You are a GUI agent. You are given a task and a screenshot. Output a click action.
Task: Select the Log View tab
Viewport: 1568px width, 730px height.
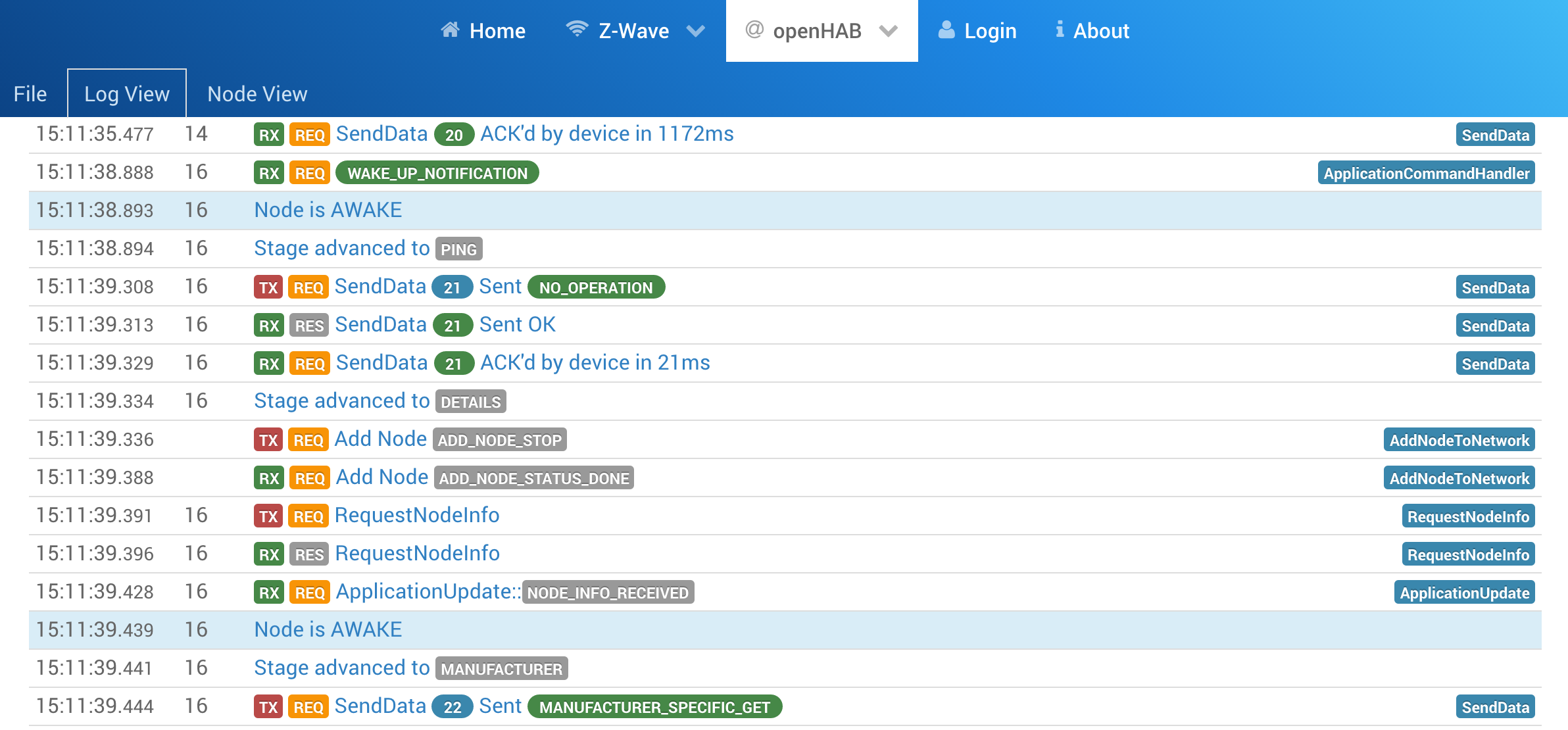point(126,93)
